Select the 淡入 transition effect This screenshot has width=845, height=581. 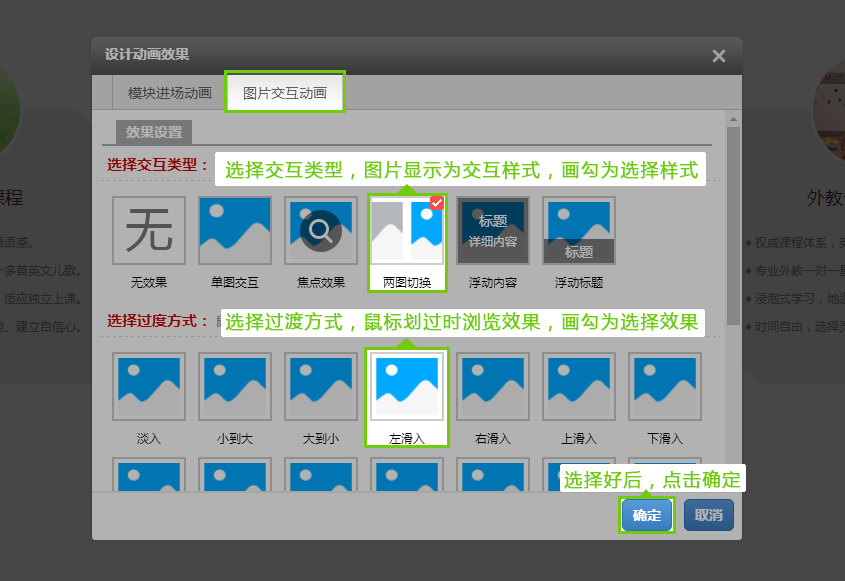(149, 386)
